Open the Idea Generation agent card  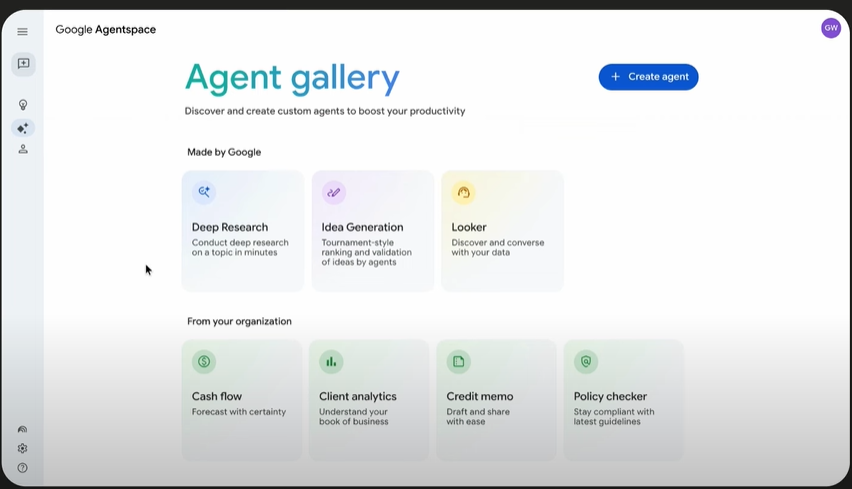coord(373,231)
